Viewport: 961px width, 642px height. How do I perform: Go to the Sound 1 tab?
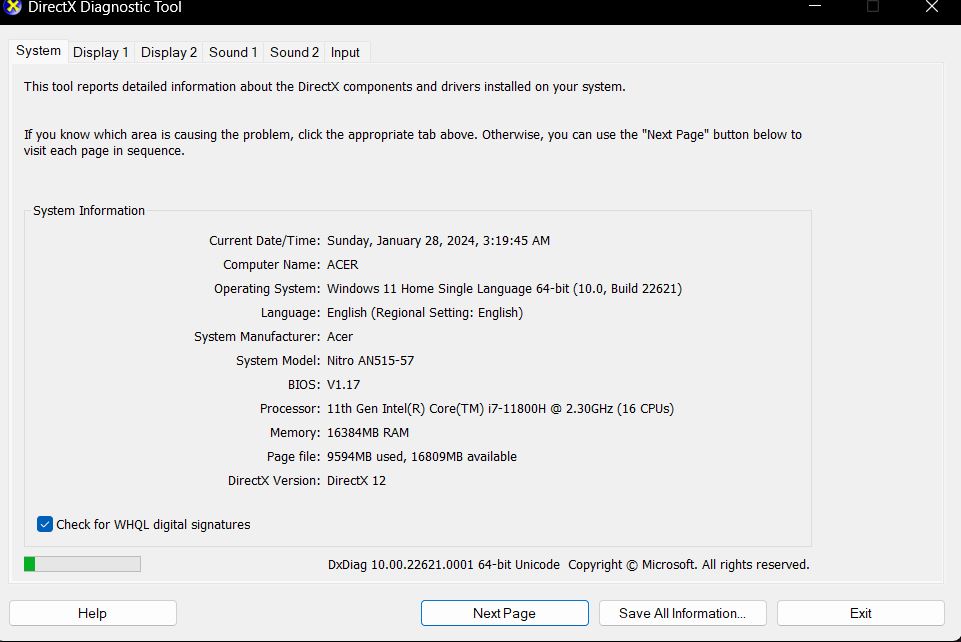point(233,52)
